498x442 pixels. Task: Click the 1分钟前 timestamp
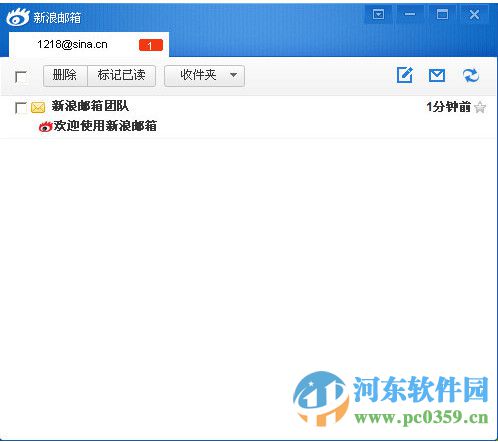(x=449, y=107)
